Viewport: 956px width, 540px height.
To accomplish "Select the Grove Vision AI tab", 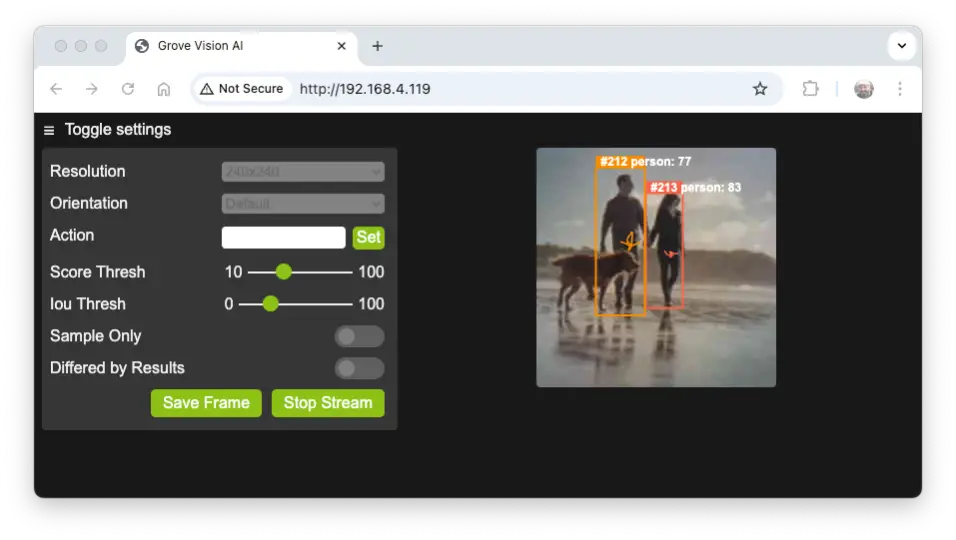I will point(230,46).
